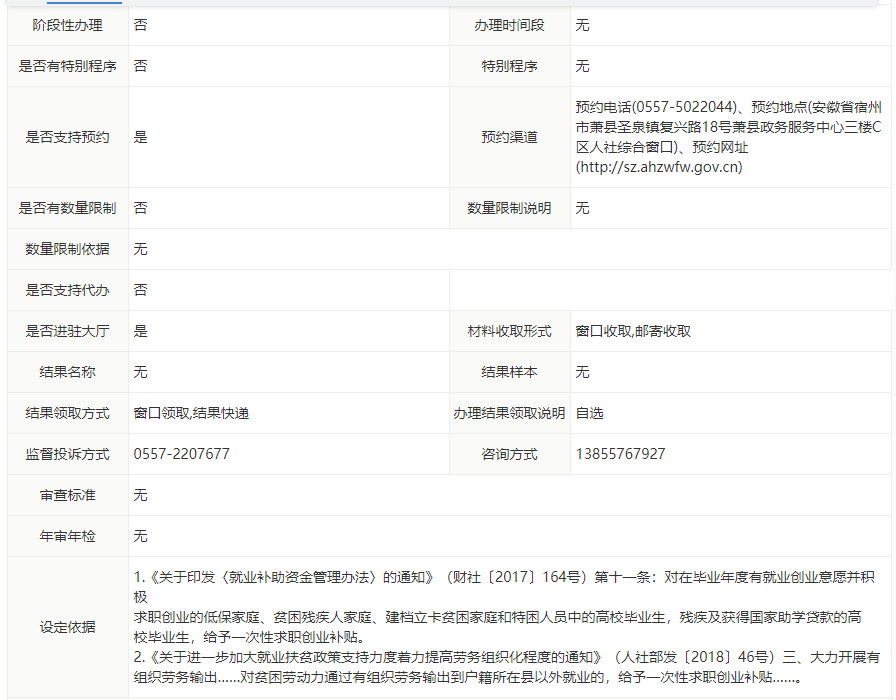Screen dimensions: 896x700
Task: Click the 是否支持预约 label
Action: (67, 137)
